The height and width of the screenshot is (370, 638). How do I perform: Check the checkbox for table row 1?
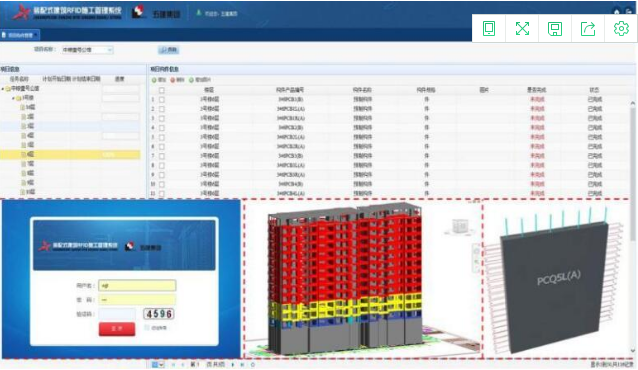[162, 99]
